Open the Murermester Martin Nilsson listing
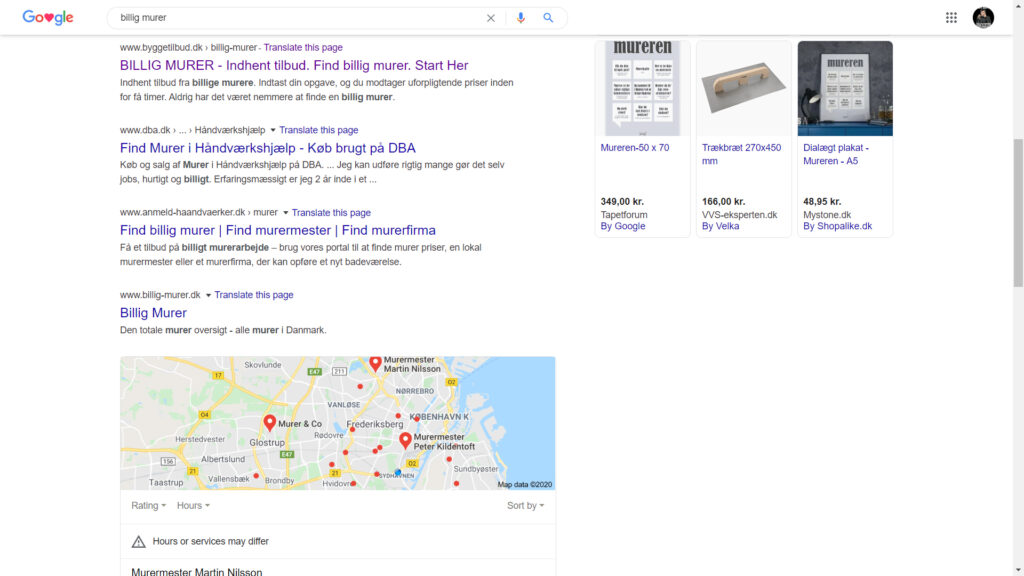This screenshot has width=1024, height=576. (x=197, y=571)
